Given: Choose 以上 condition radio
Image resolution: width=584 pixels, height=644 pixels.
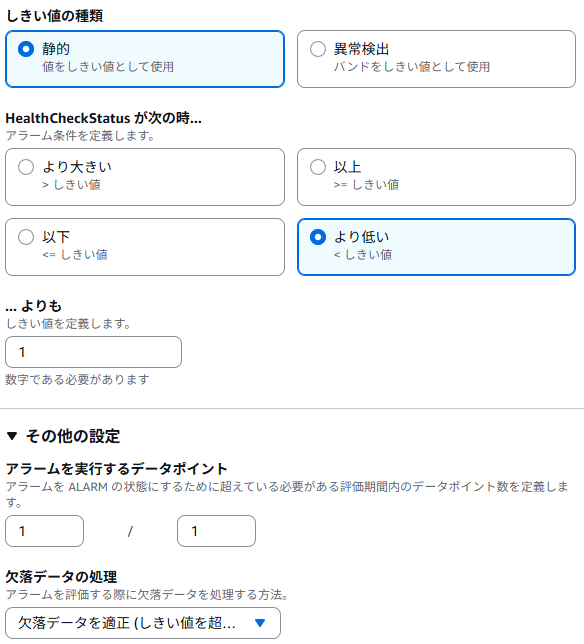Looking at the screenshot, I should pos(318,167).
